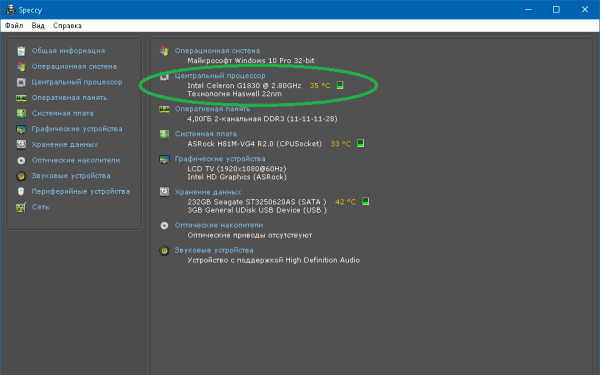Click the Звуковые устройства sidebar speaker icon
This screenshot has height=375, width=600.
pyautogui.click(x=21, y=176)
